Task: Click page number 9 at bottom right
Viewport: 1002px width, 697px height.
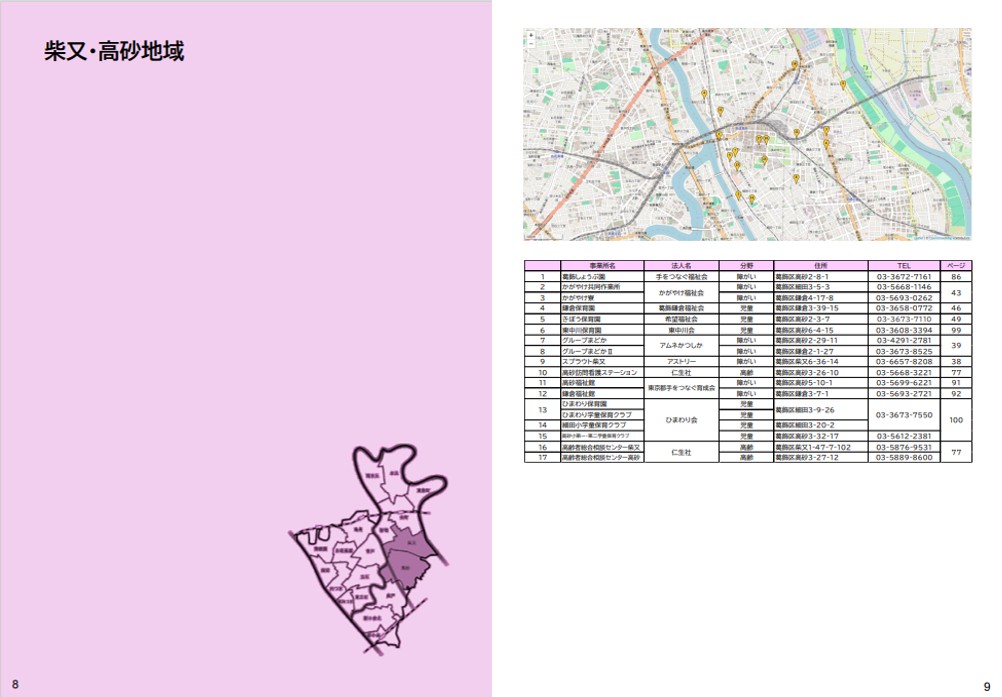Action: (x=987, y=685)
